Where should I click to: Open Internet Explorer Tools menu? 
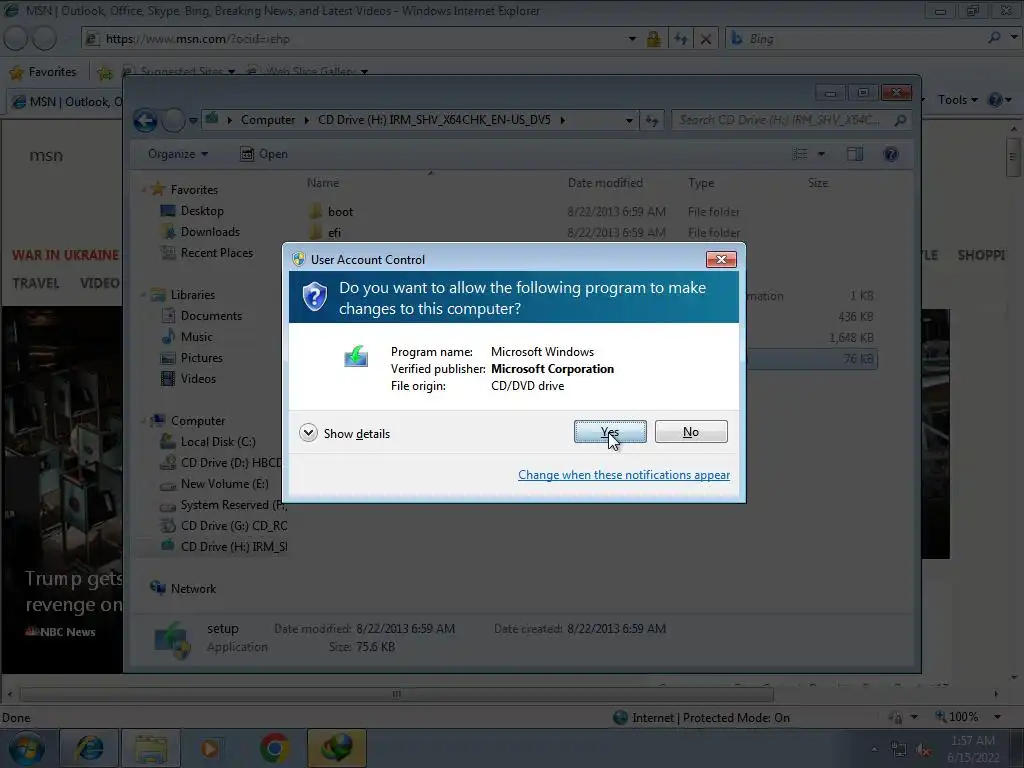(957, 100)
